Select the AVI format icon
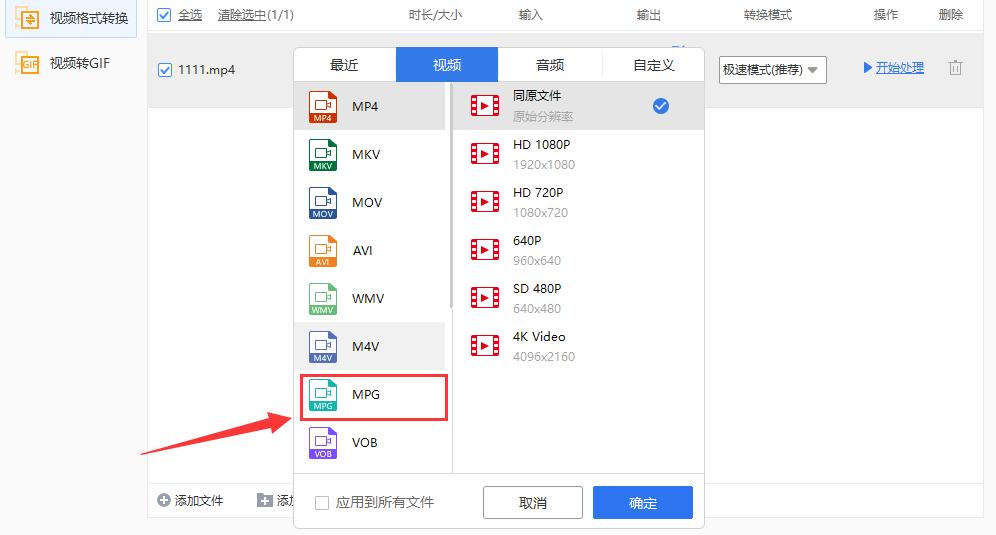996x535 pixels. coord(323,251)
